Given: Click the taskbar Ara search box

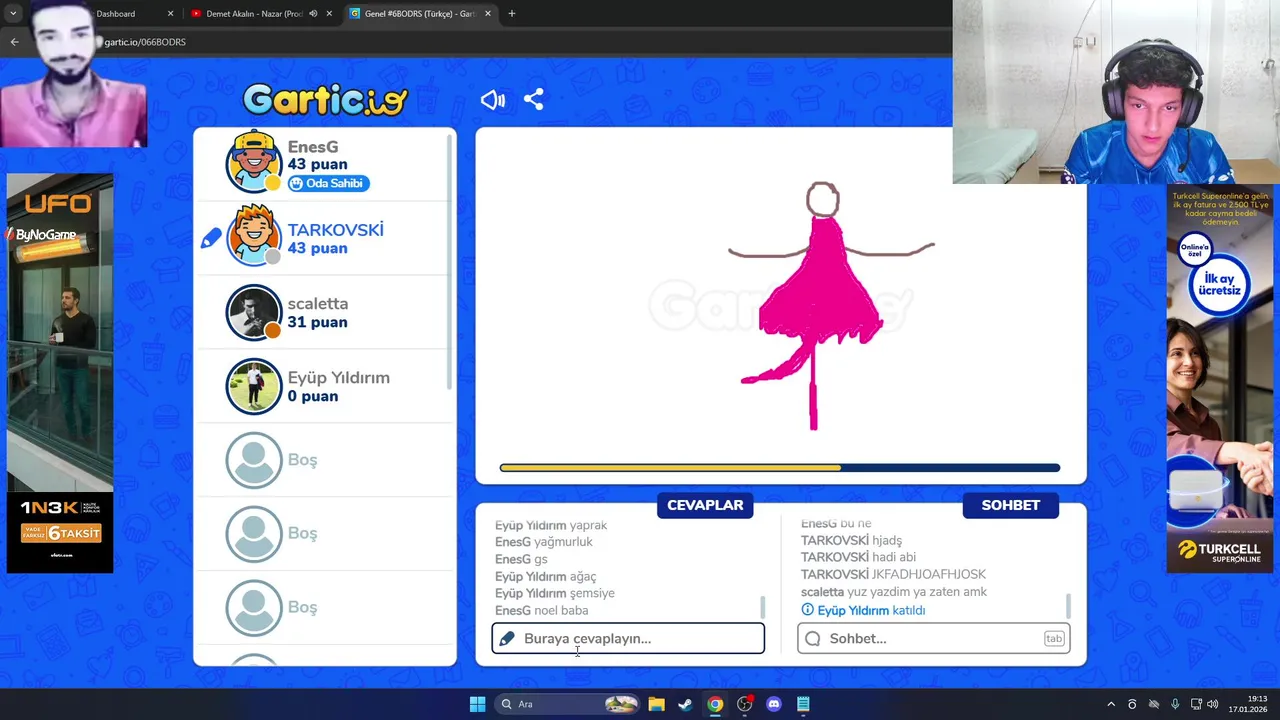Looking at the screenshot, I should click(x=568, y=704).
